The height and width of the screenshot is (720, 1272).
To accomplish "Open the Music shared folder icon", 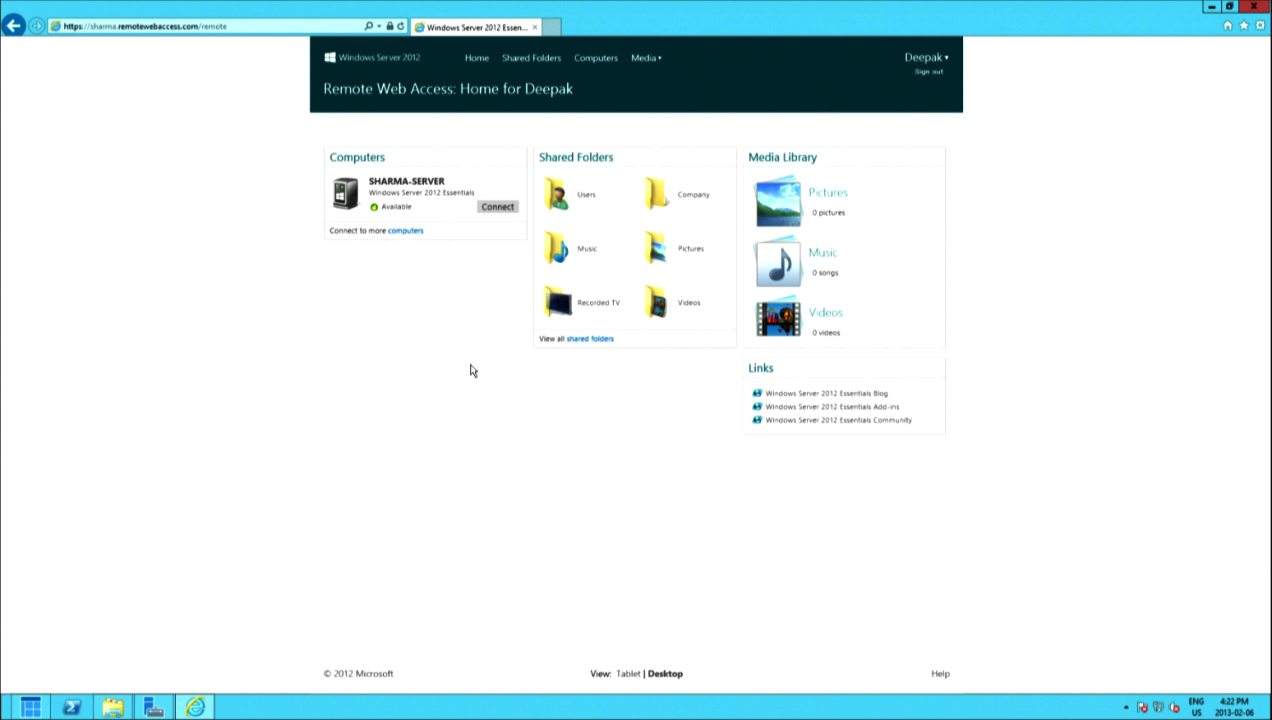I will (557, 248).
